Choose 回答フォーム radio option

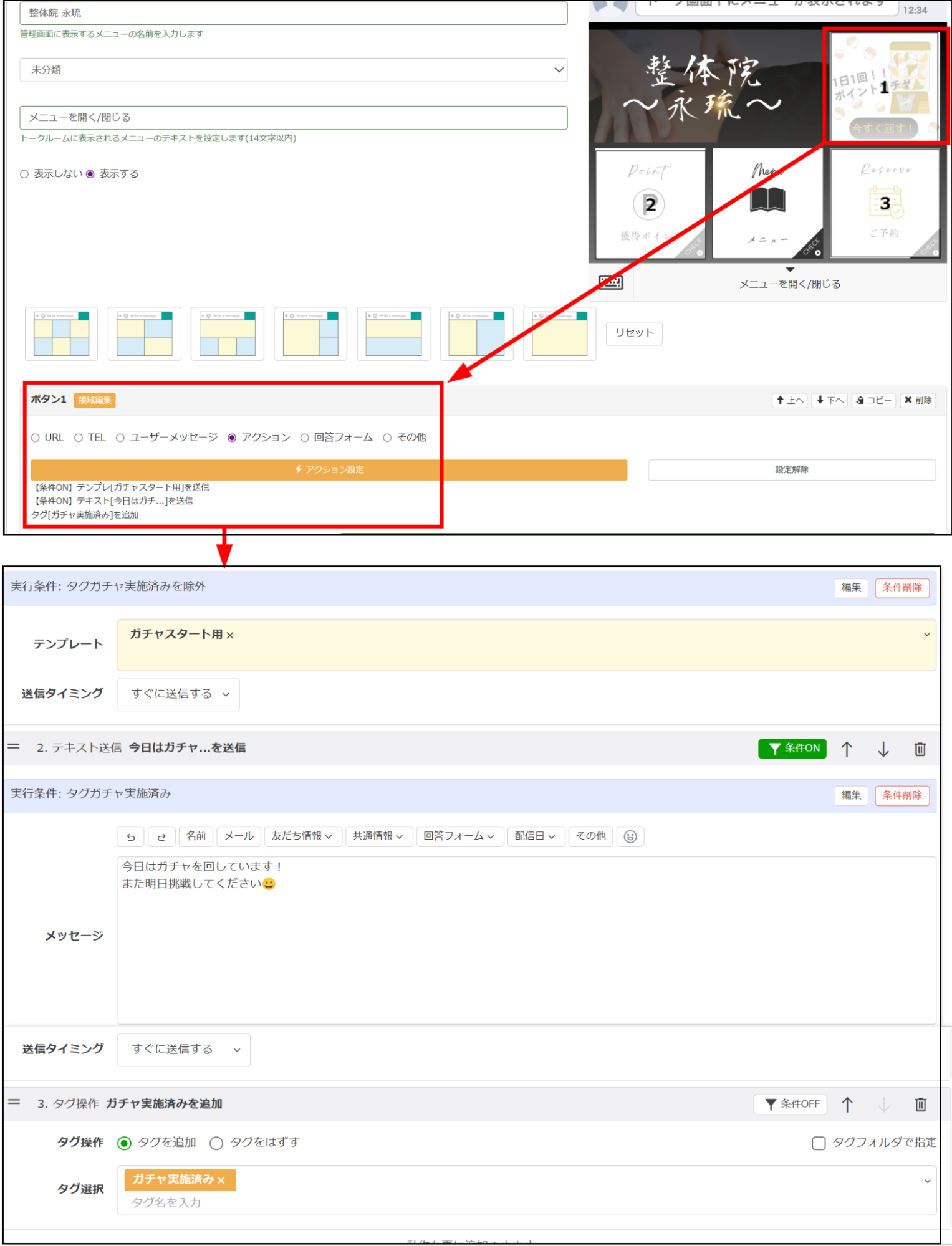[305, 438]
